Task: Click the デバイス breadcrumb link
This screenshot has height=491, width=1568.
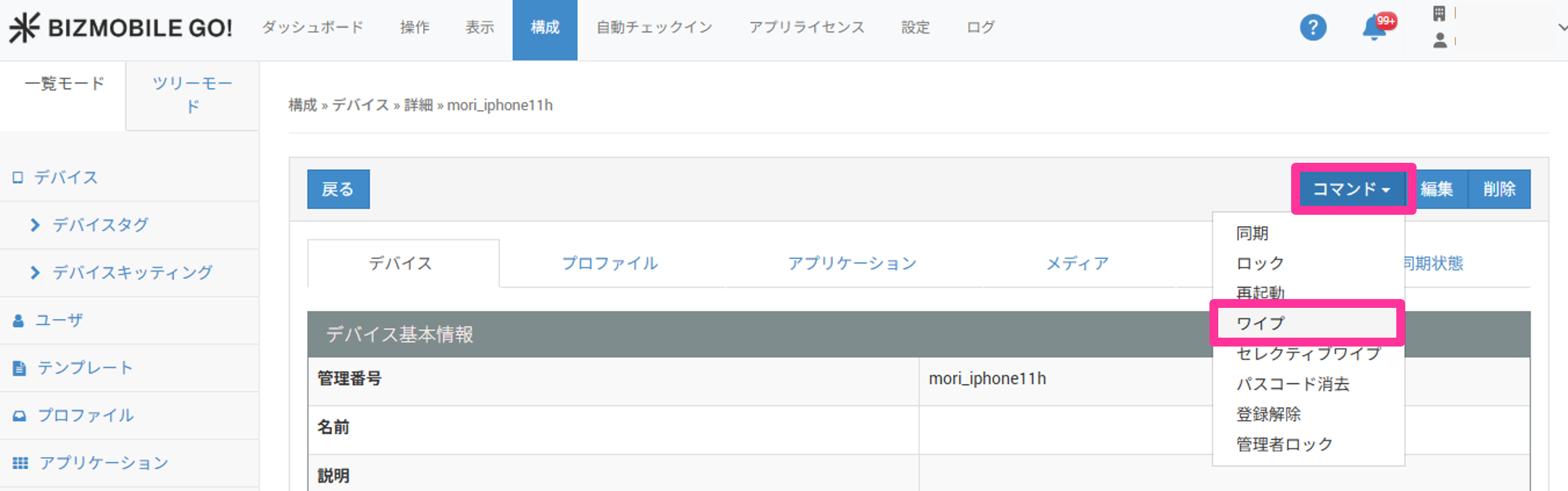Action: pos(360,105)
